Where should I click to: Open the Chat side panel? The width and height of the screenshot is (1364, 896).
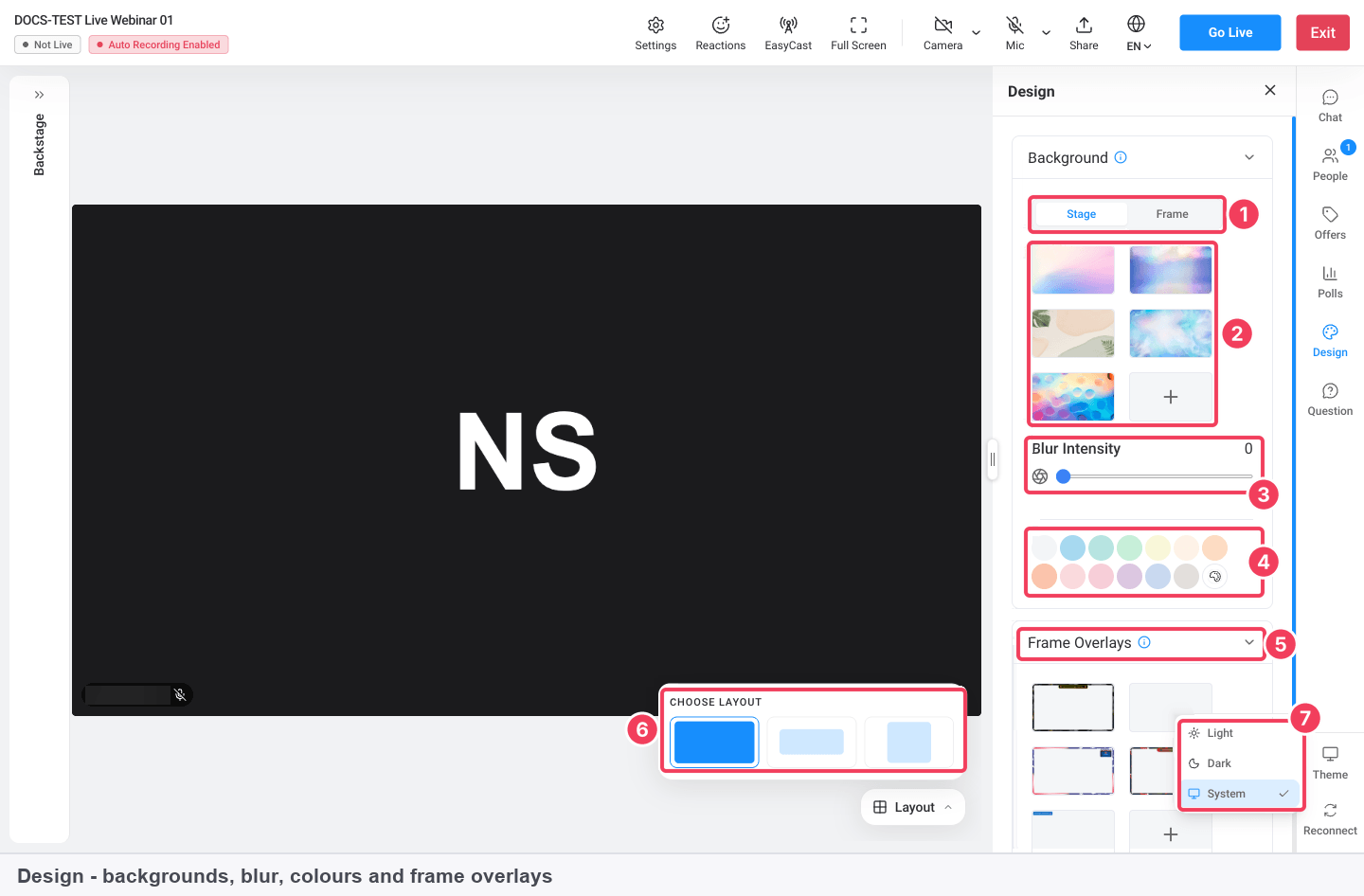click(x=1330, y=106)
